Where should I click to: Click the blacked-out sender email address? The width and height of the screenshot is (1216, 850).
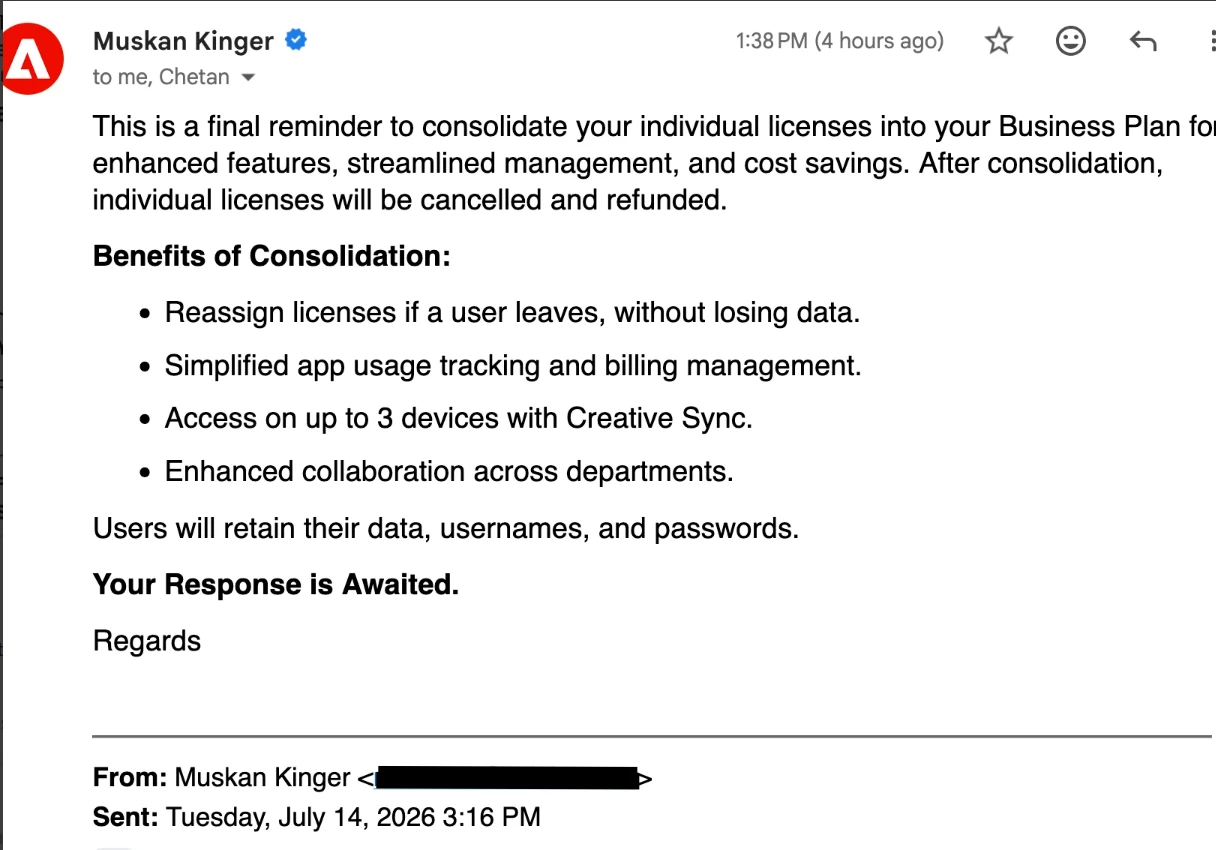pos(507,778)
